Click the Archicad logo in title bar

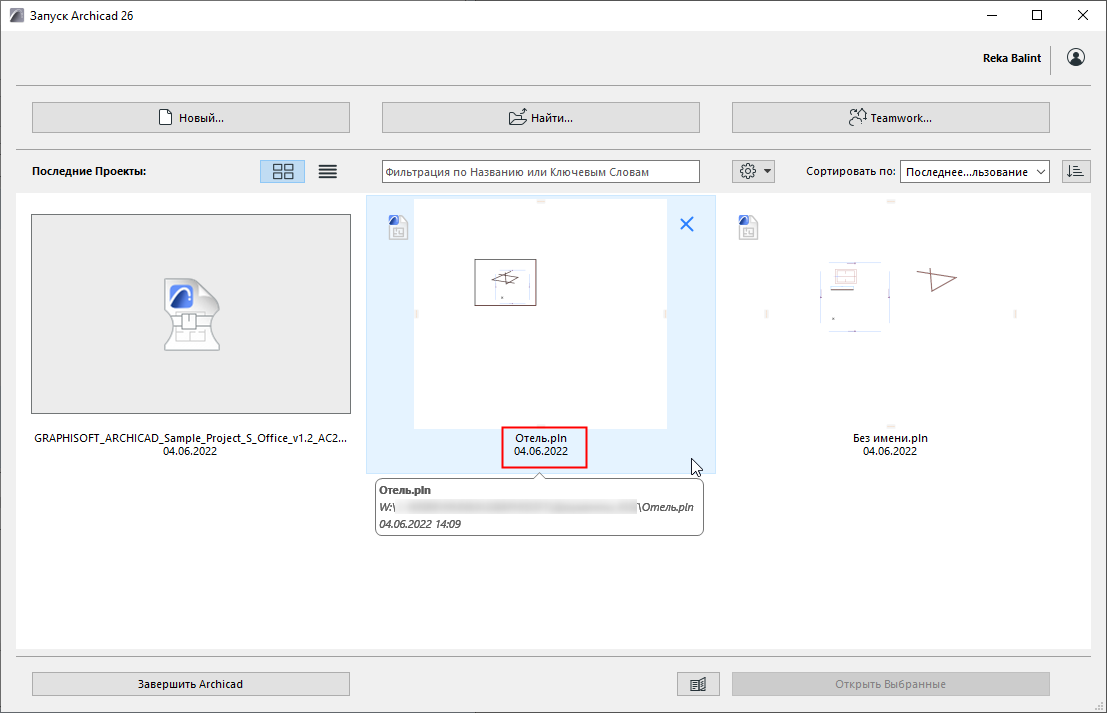tap(16, 16)
